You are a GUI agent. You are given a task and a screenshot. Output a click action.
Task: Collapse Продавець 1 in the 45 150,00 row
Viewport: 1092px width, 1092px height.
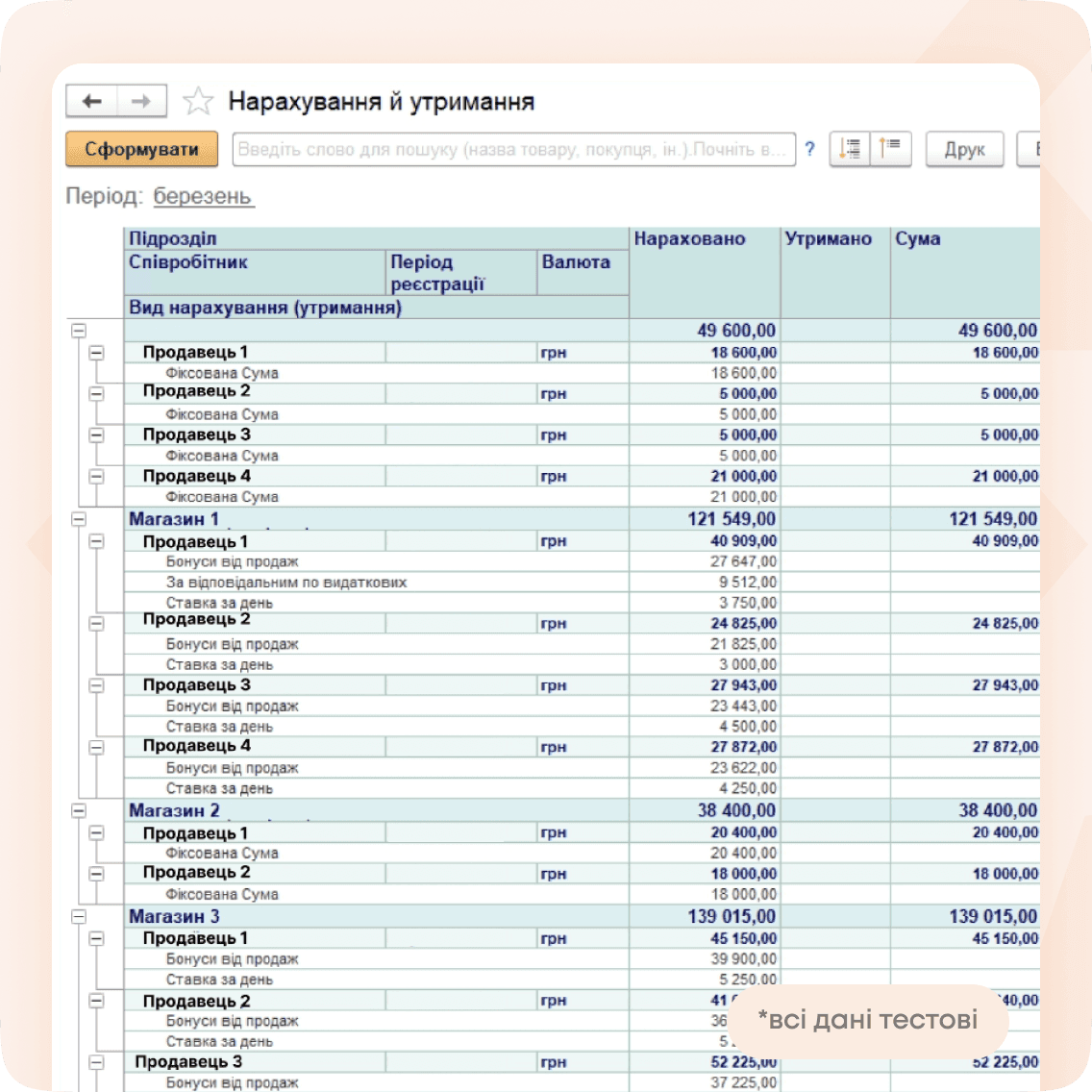click(x=97, y=939)
